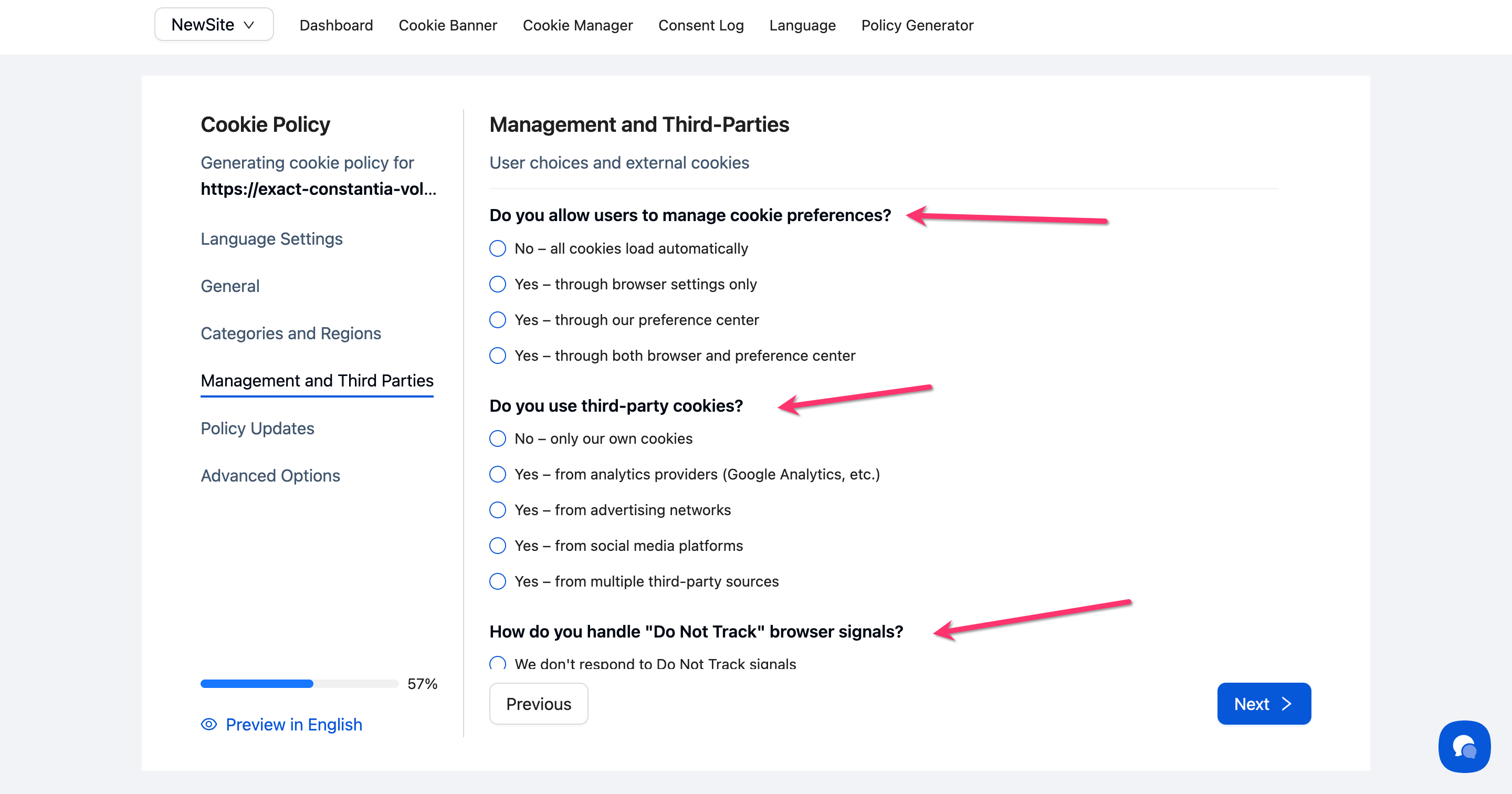Screen dimensions: 1512x794
Task: Jump to the Policy Updates step
Action: (x=257, y=429)
